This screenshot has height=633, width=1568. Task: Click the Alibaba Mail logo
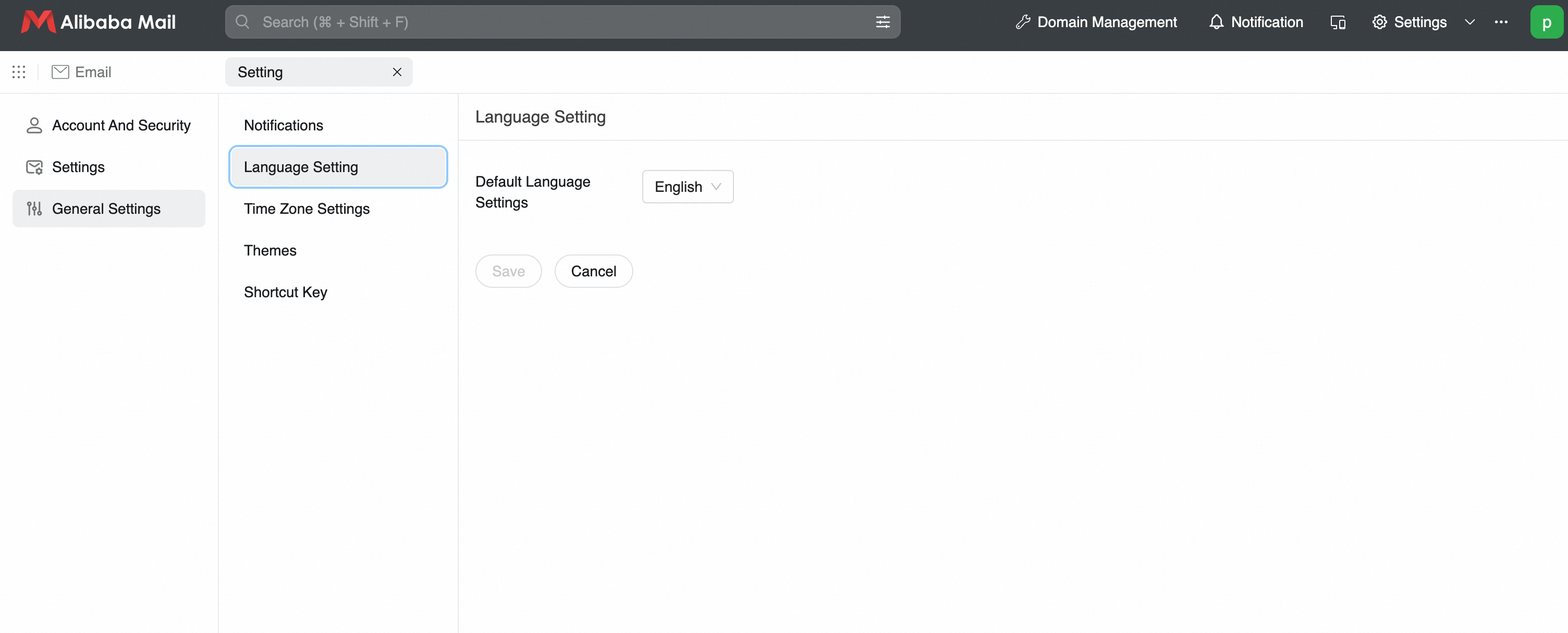(99, 22)
